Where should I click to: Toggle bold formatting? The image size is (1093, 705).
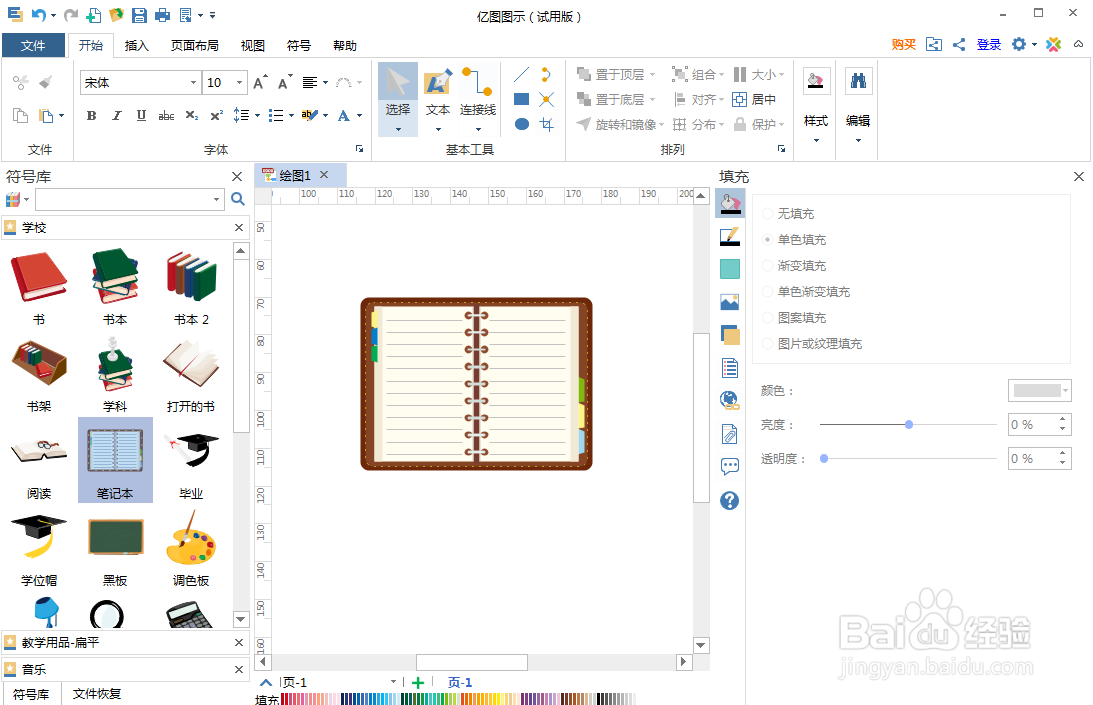click(91, 116)
